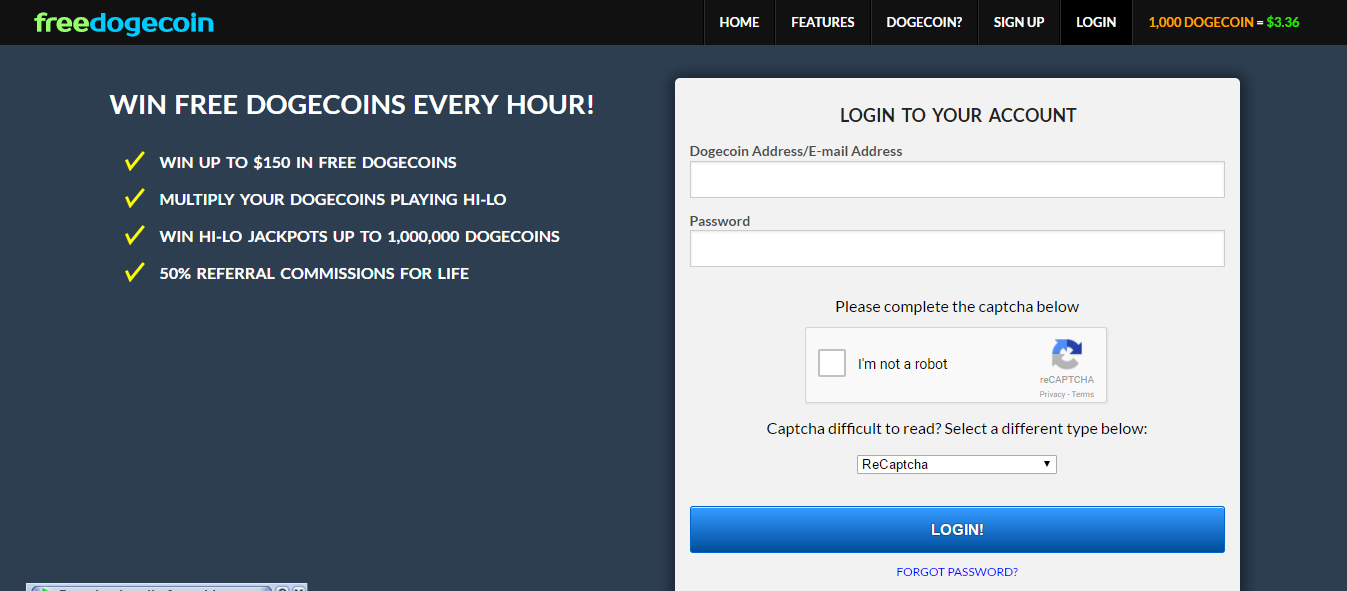This screenshot has width=1347, height=591.
Task: Click the 50% REFERRAL COMMISSIONS FOR LIFE text
Action: tap(314, 273)
